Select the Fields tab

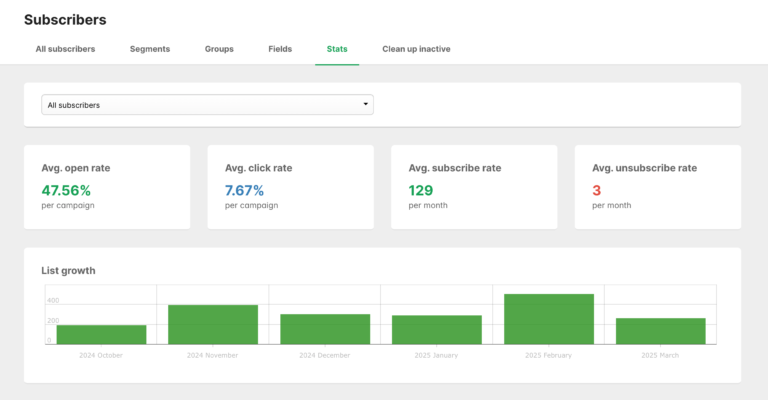click(280, 49)
